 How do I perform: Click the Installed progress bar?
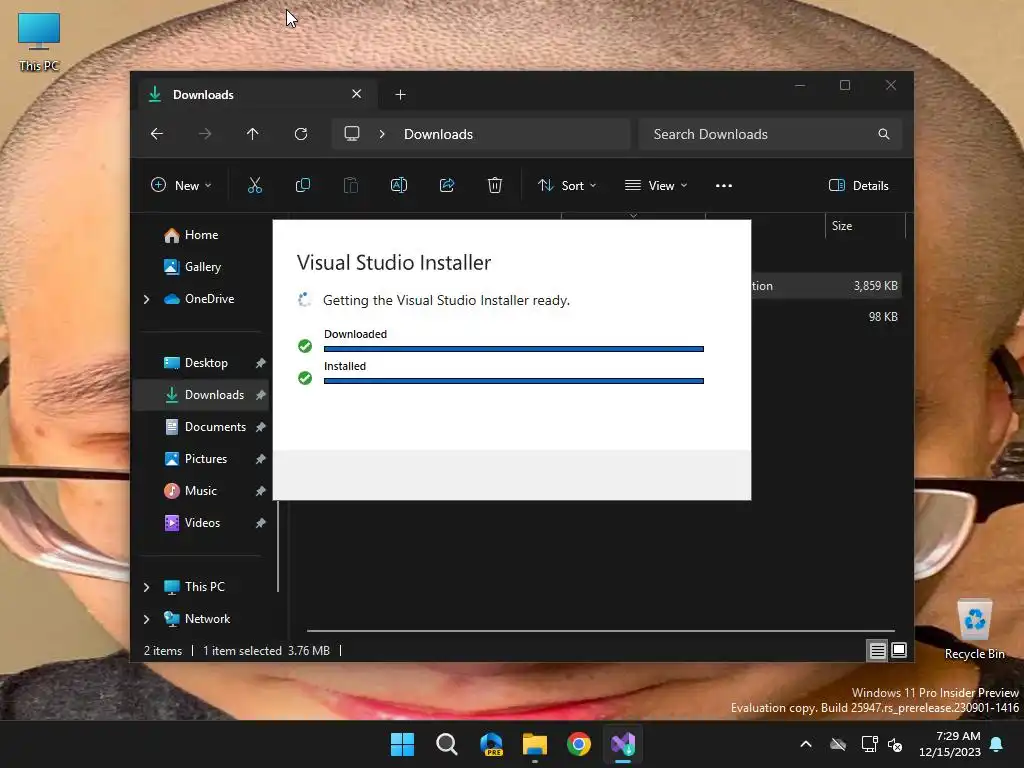pyautogui.click(x=513, y=381)
